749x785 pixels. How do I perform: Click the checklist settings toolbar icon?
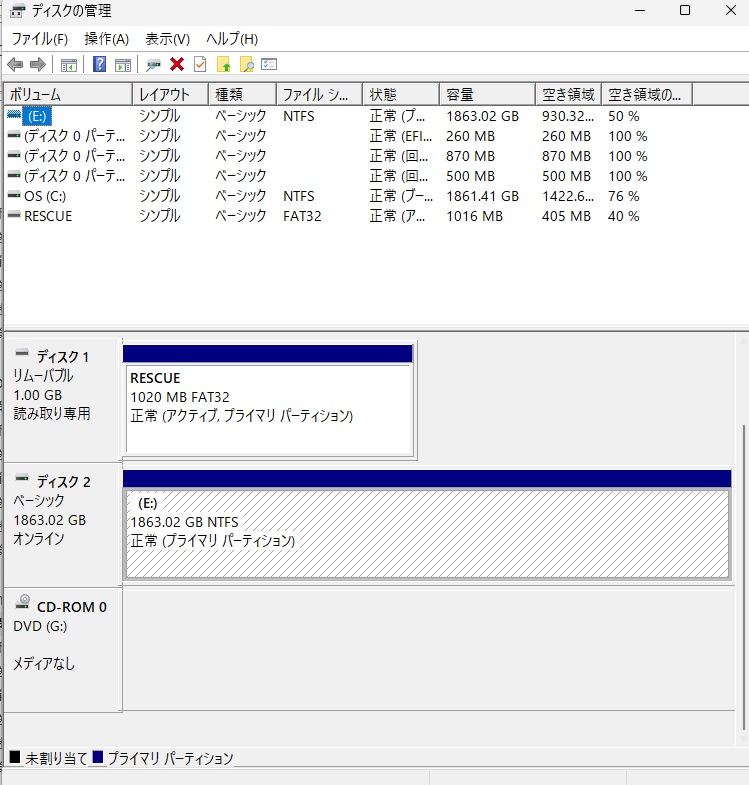(269, 64)
